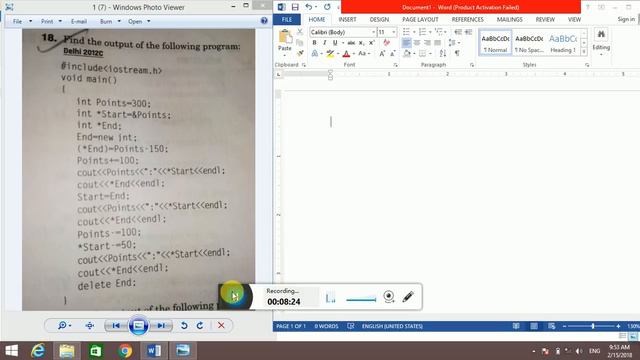Undo the last action in Word
This screenshot has width=640, height=360.
click(309, 7)
